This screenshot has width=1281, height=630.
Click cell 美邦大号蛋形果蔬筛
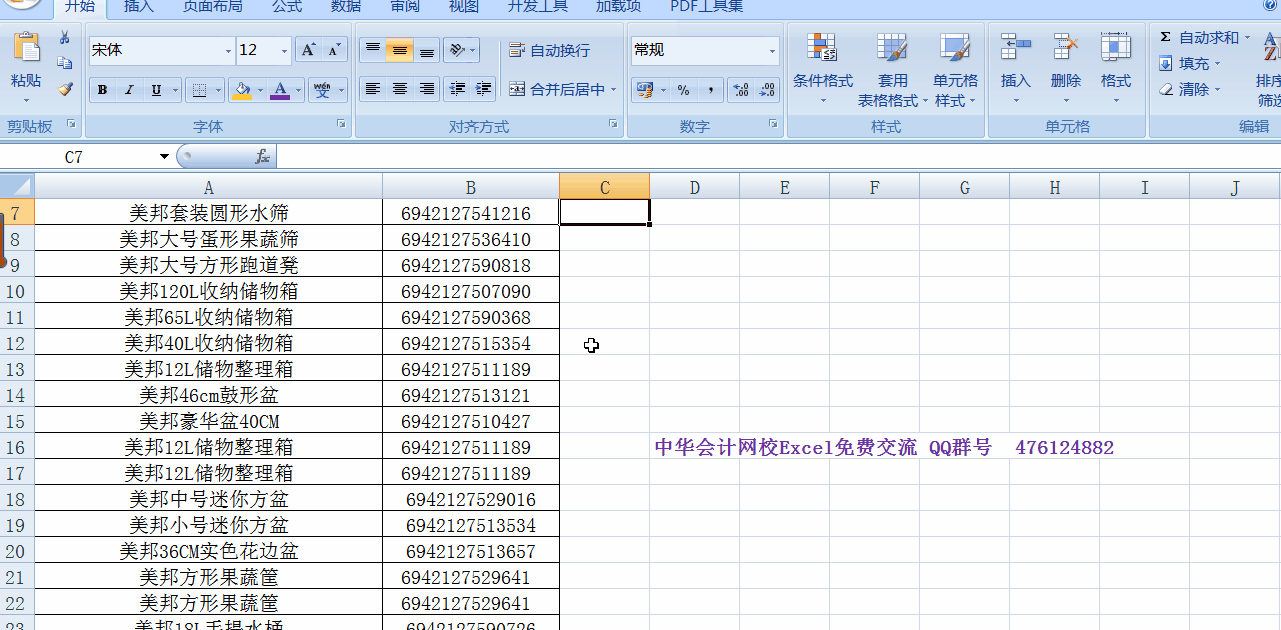(208, 239)
